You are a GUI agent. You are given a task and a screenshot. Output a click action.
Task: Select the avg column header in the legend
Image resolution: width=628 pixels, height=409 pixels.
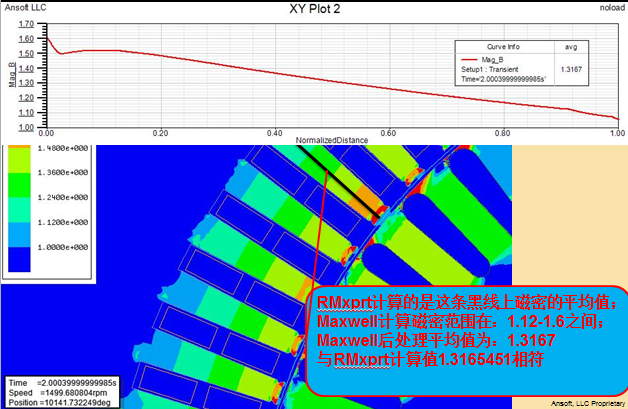pos(571,47)
